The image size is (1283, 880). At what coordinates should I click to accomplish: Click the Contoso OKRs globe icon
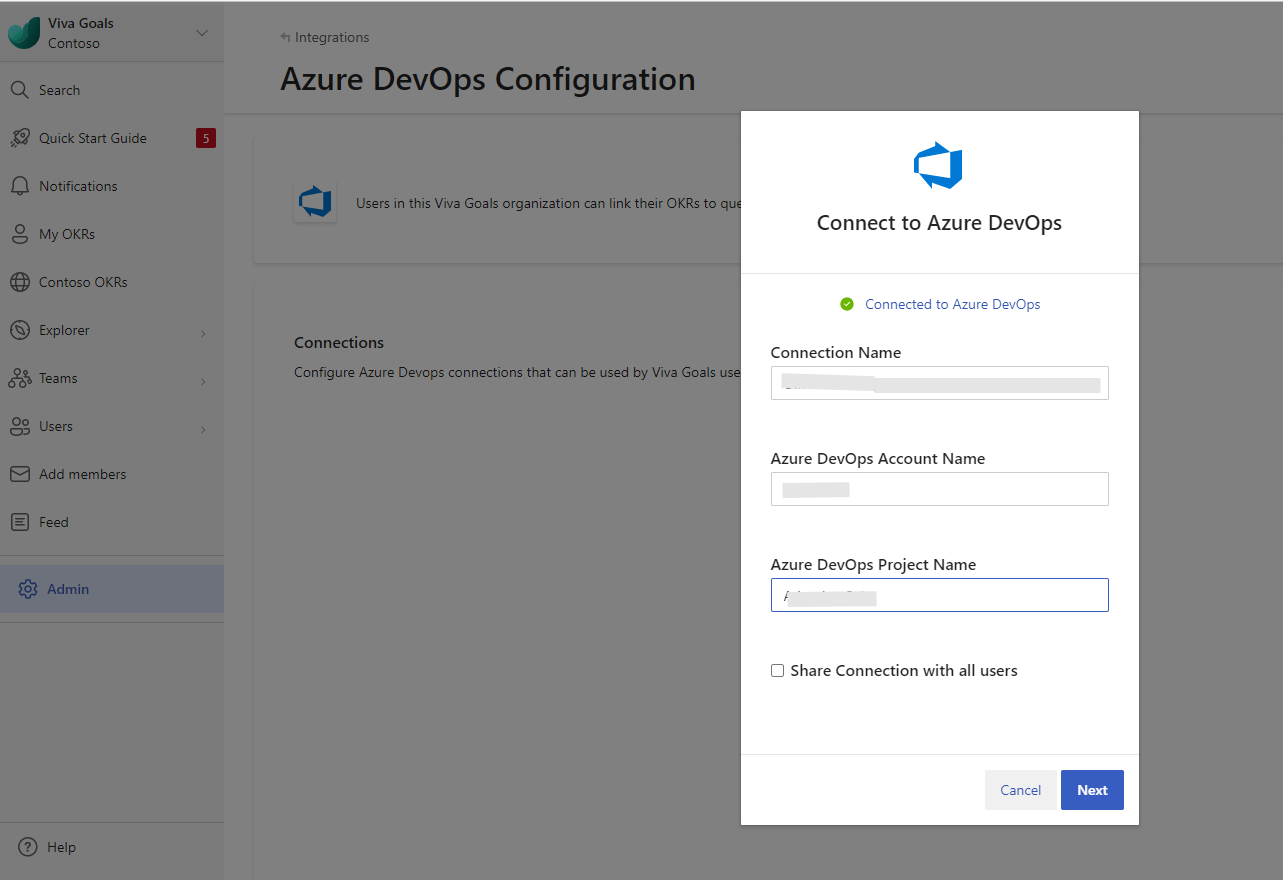(x=19, y=282)
